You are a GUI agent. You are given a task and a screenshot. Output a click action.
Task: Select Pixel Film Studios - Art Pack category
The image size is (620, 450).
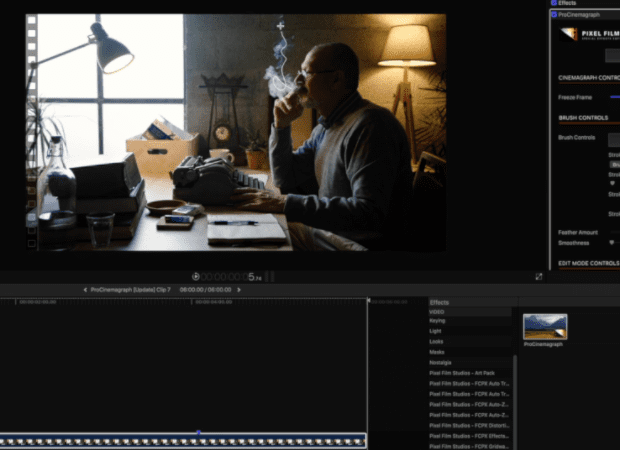470,373
